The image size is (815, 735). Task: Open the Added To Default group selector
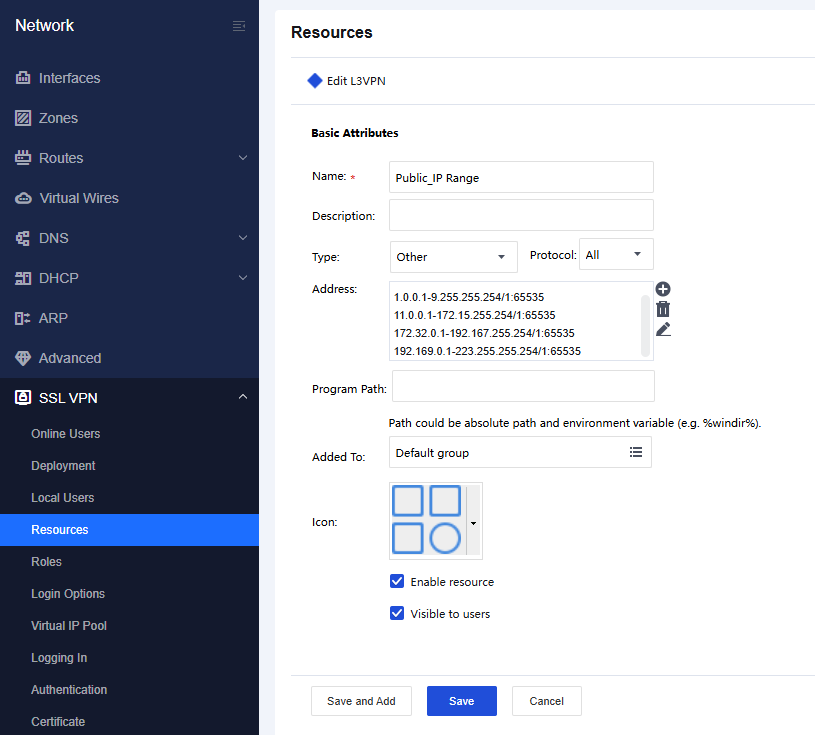click(x=520, y=452)
